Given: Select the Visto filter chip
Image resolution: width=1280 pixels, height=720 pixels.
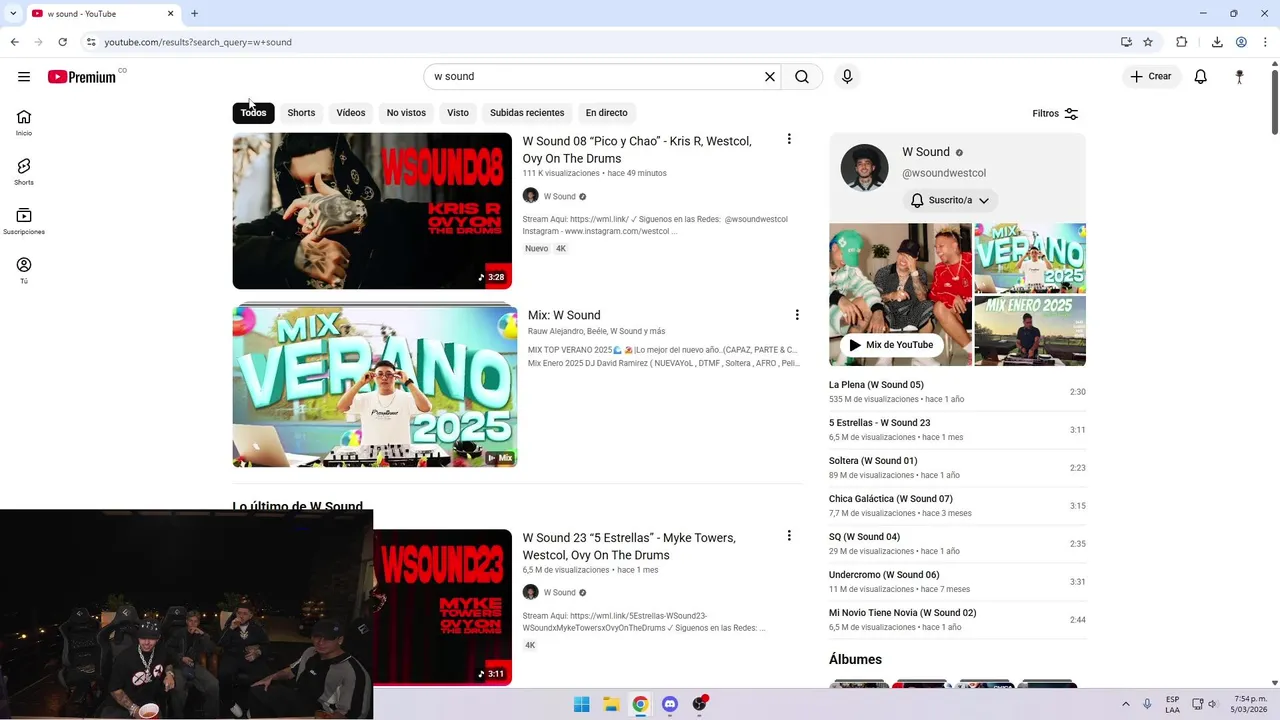Looking at the screenshot, I should coord(458,113).
